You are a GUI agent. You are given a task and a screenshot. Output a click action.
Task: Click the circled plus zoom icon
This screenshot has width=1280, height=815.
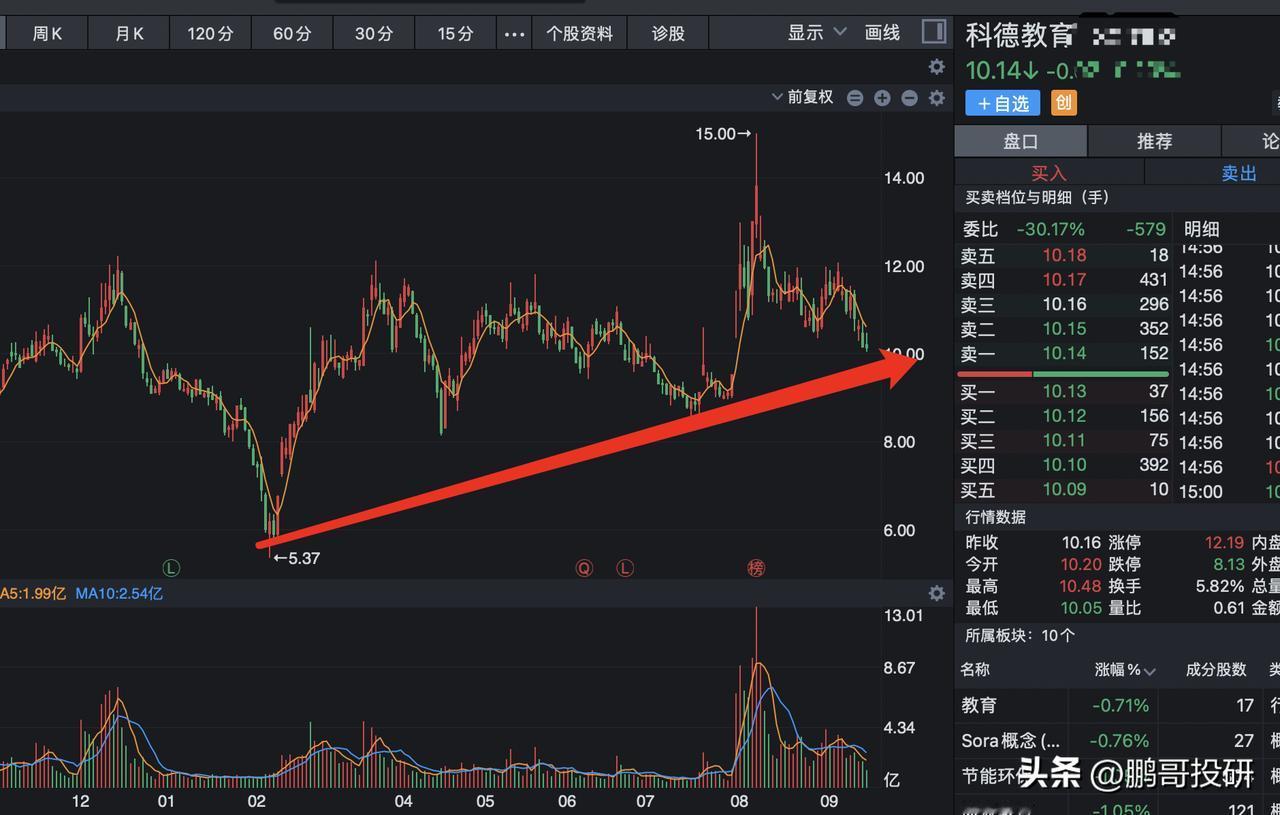[x=882, y=98]
